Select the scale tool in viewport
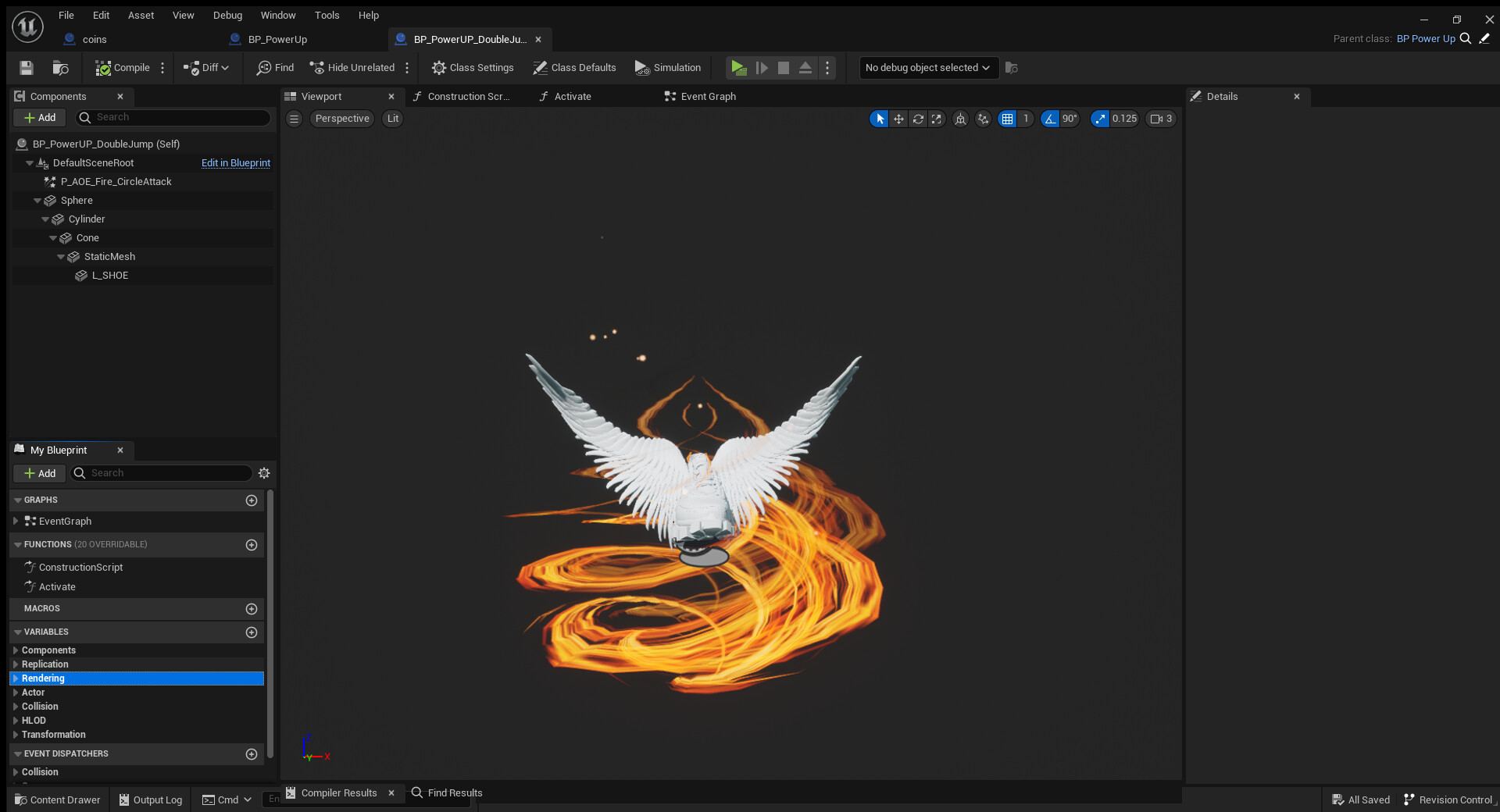This screenshot has width=1500, height=812. pos(937,119)
